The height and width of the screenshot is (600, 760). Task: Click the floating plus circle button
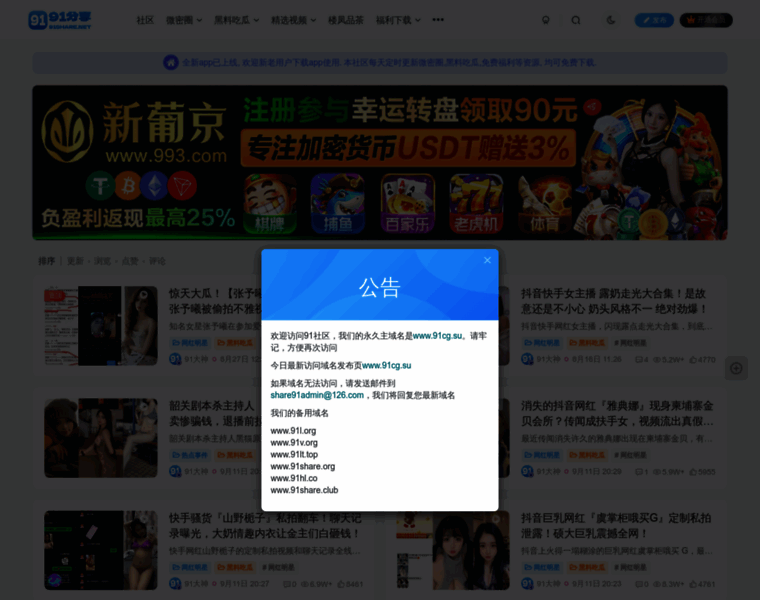click(736, 368)
